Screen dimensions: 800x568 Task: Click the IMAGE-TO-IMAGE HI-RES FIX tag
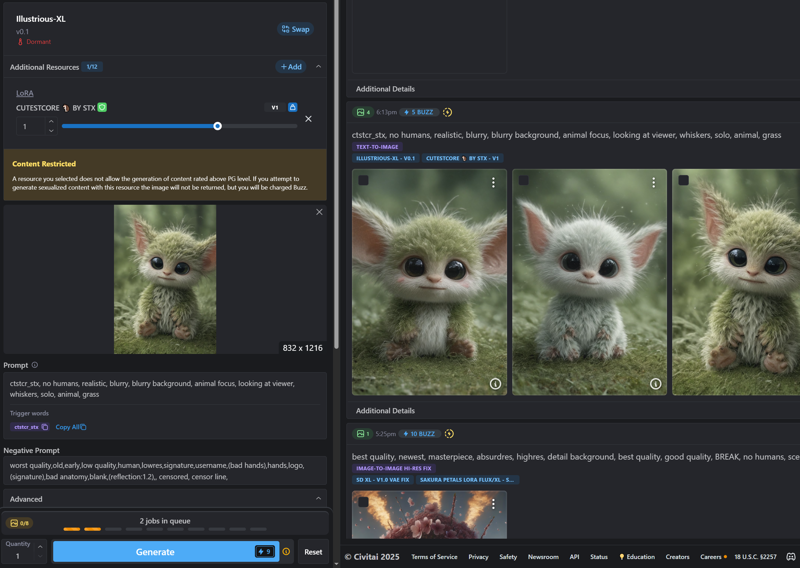click(x=394, y=468)
